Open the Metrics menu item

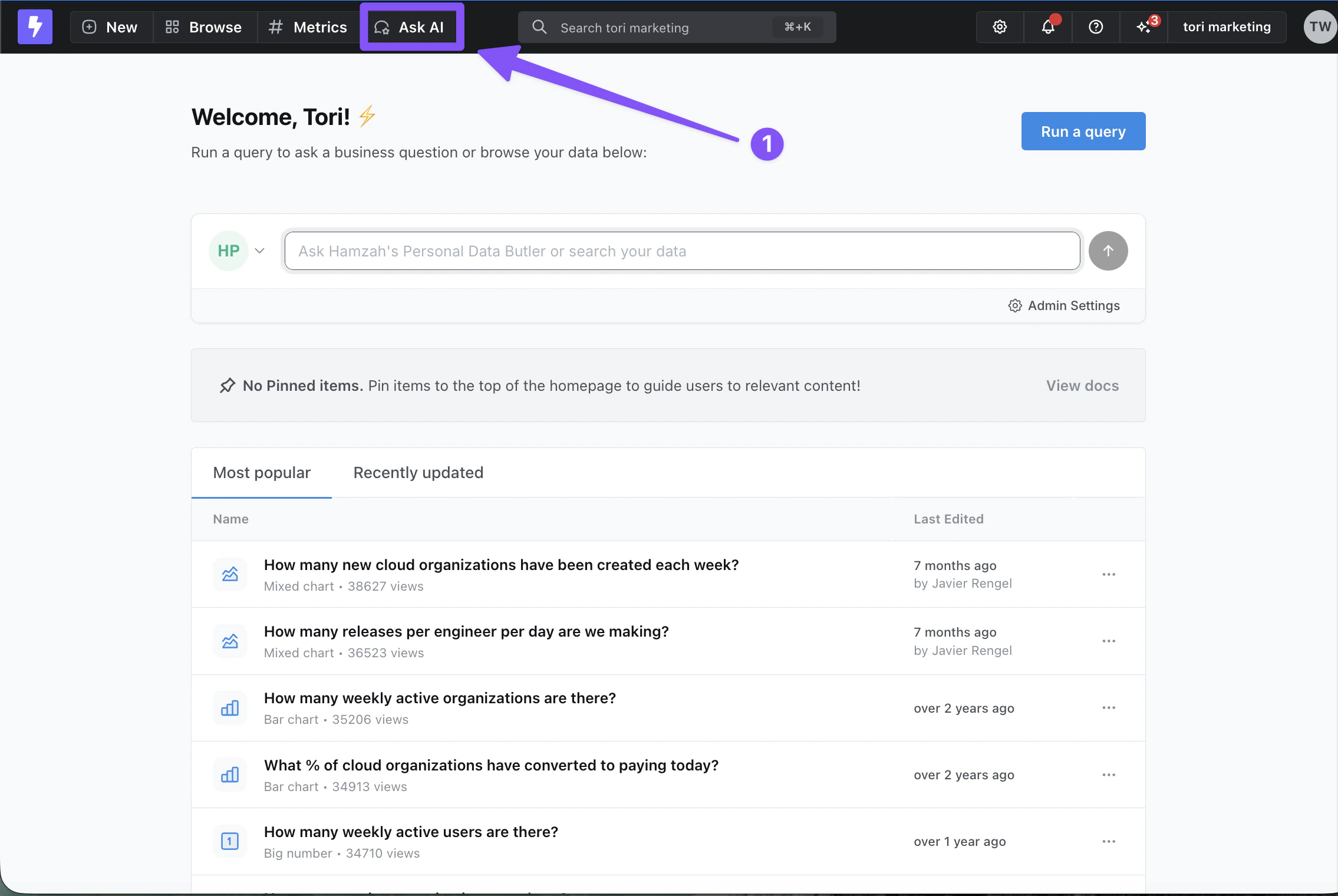click(x=308, y=27)
